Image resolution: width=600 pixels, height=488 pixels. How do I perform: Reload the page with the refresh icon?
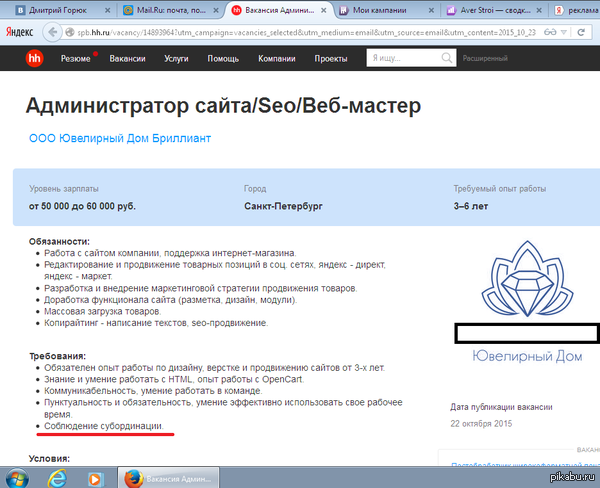[x=581, y=32]
